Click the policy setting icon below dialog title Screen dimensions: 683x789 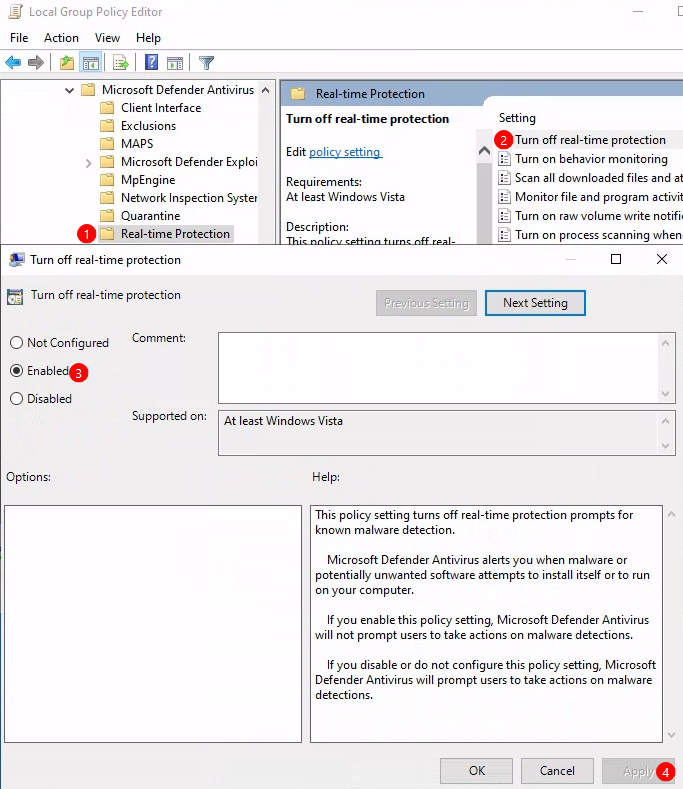click(x=15, y=296)
